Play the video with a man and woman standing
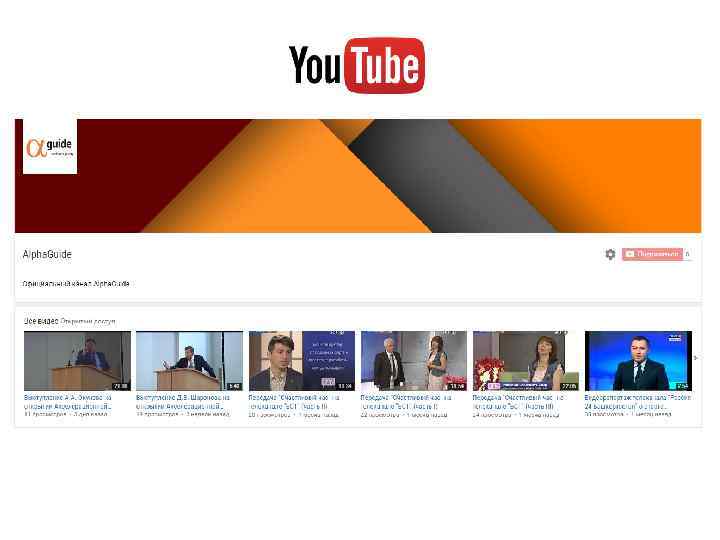The width and height of the screenshot is (720, 540). point(414,361)
